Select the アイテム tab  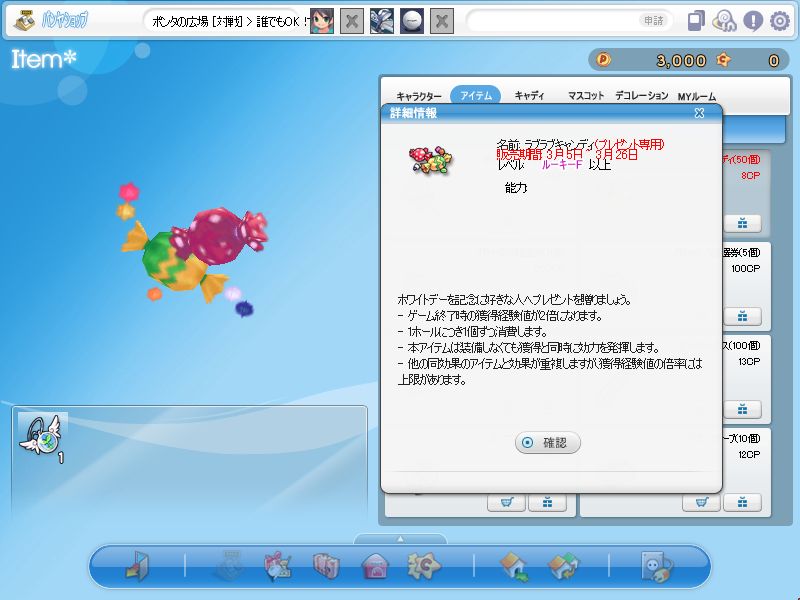(476, 95)
